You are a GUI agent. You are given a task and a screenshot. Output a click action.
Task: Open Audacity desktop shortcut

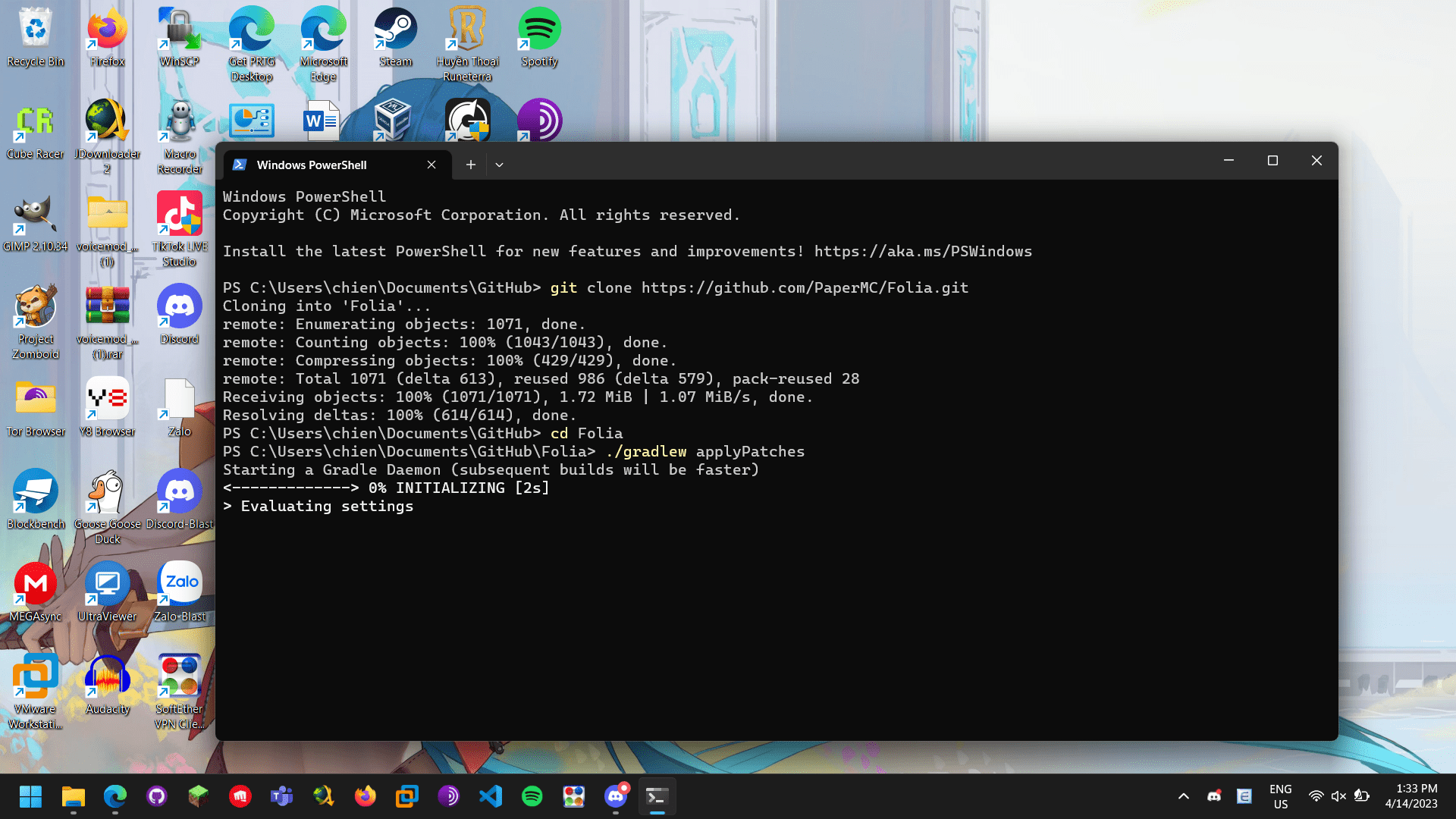pyautogui.click(x=108, y=685)
